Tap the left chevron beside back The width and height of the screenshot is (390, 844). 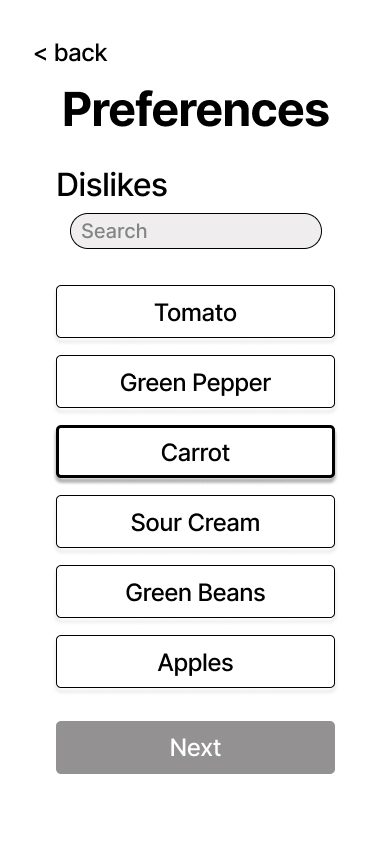(40, 54)
